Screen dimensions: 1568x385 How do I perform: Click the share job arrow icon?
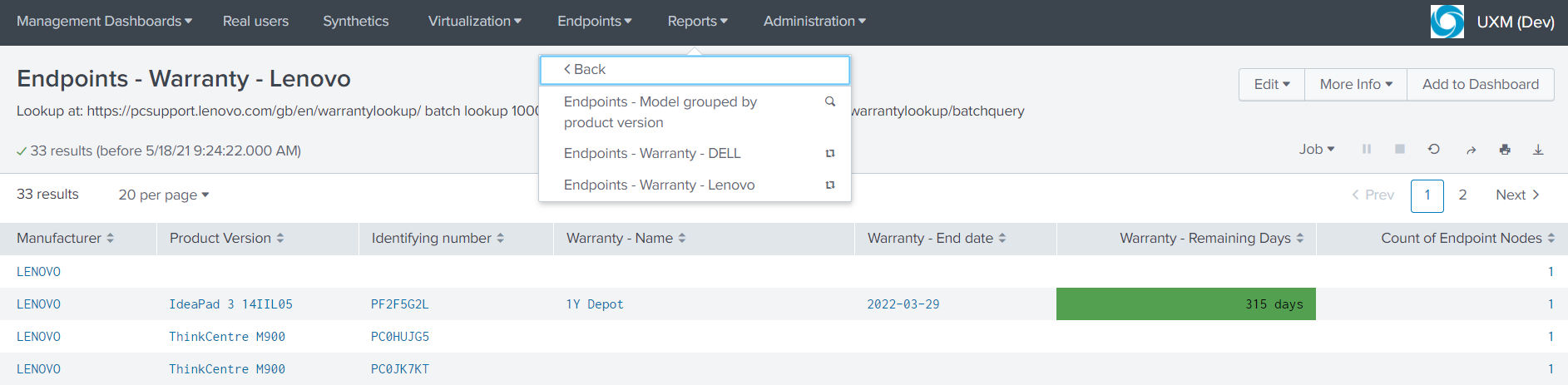point(1471,150)
